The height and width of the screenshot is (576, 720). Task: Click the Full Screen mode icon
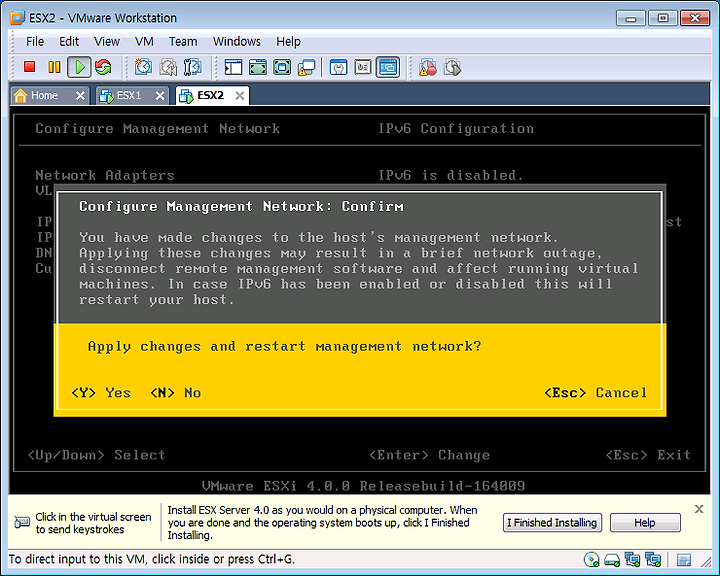[x=282, y=68]
